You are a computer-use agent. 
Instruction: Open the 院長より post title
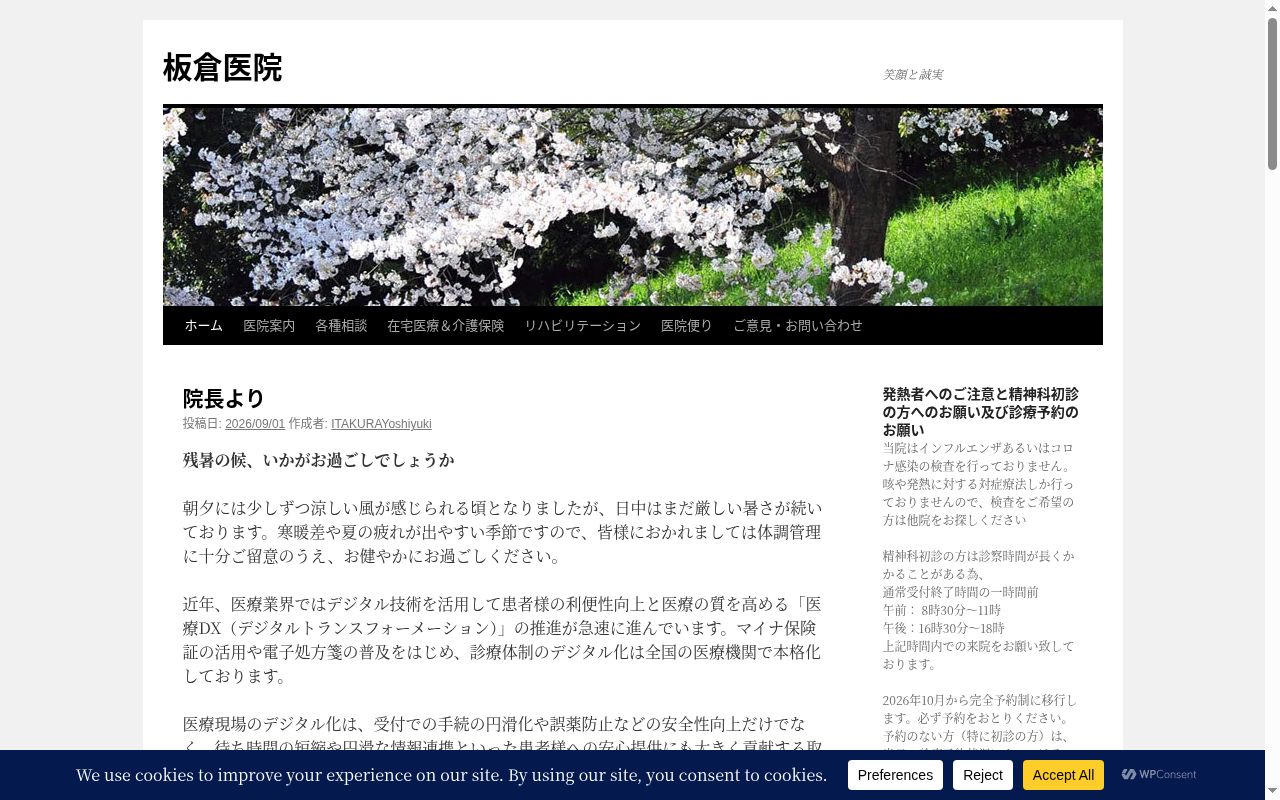[224, 399]
